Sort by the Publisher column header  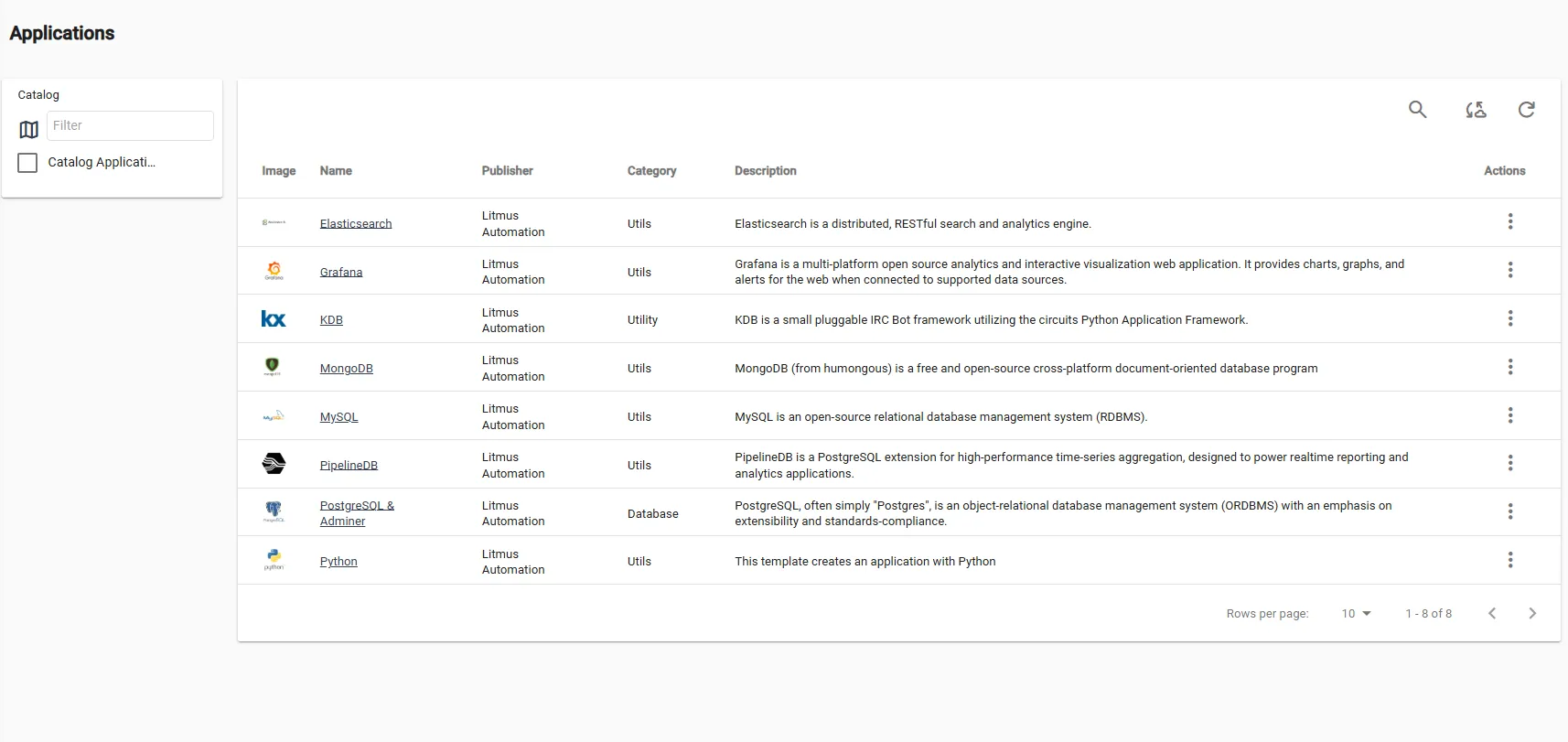pyautogui.click(x=508, y=171)
